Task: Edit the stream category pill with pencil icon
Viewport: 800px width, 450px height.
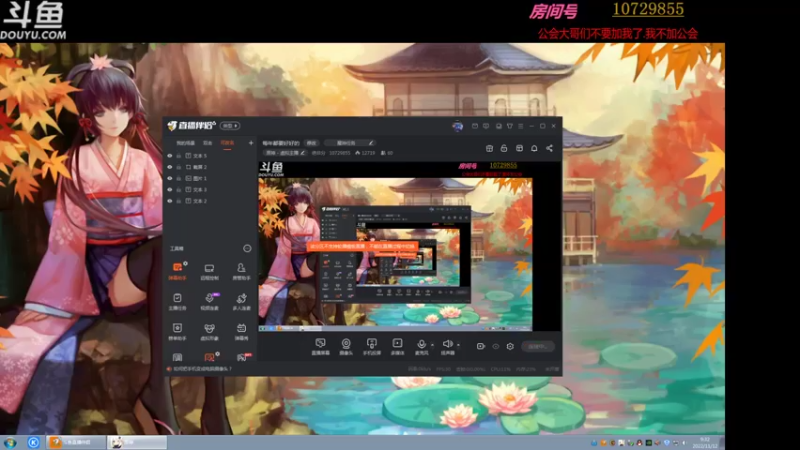Action: click(285, 153)
